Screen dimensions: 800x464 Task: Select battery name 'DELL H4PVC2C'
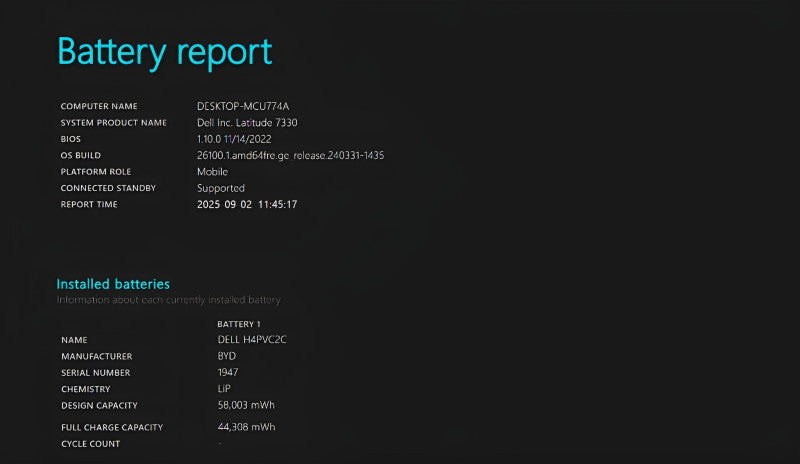coord(252,339)
